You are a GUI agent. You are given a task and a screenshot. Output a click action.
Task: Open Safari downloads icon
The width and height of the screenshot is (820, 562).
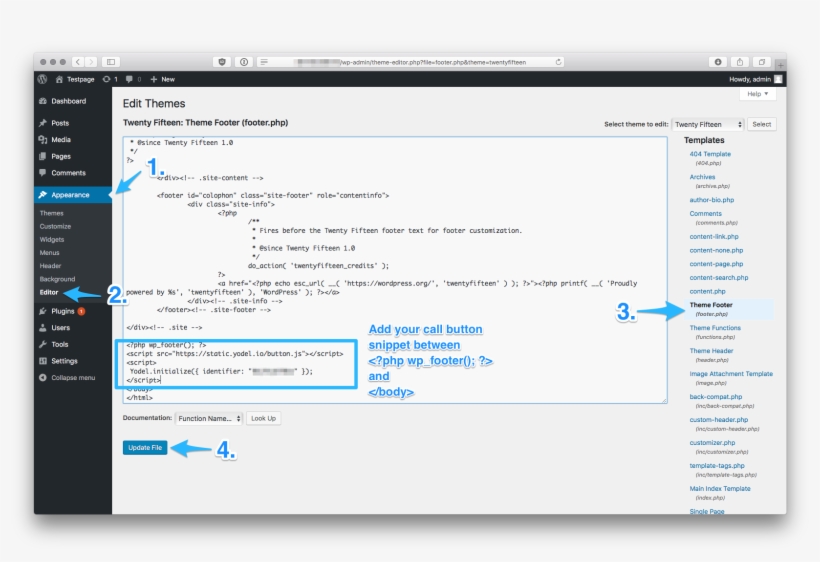tap(718, 62)
